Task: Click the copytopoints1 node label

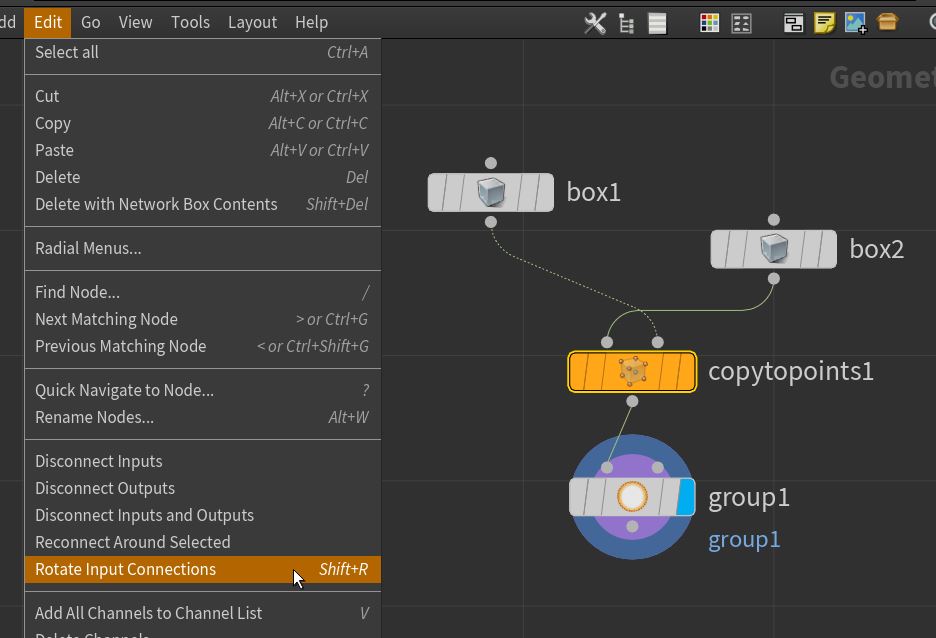Action: 791,371
